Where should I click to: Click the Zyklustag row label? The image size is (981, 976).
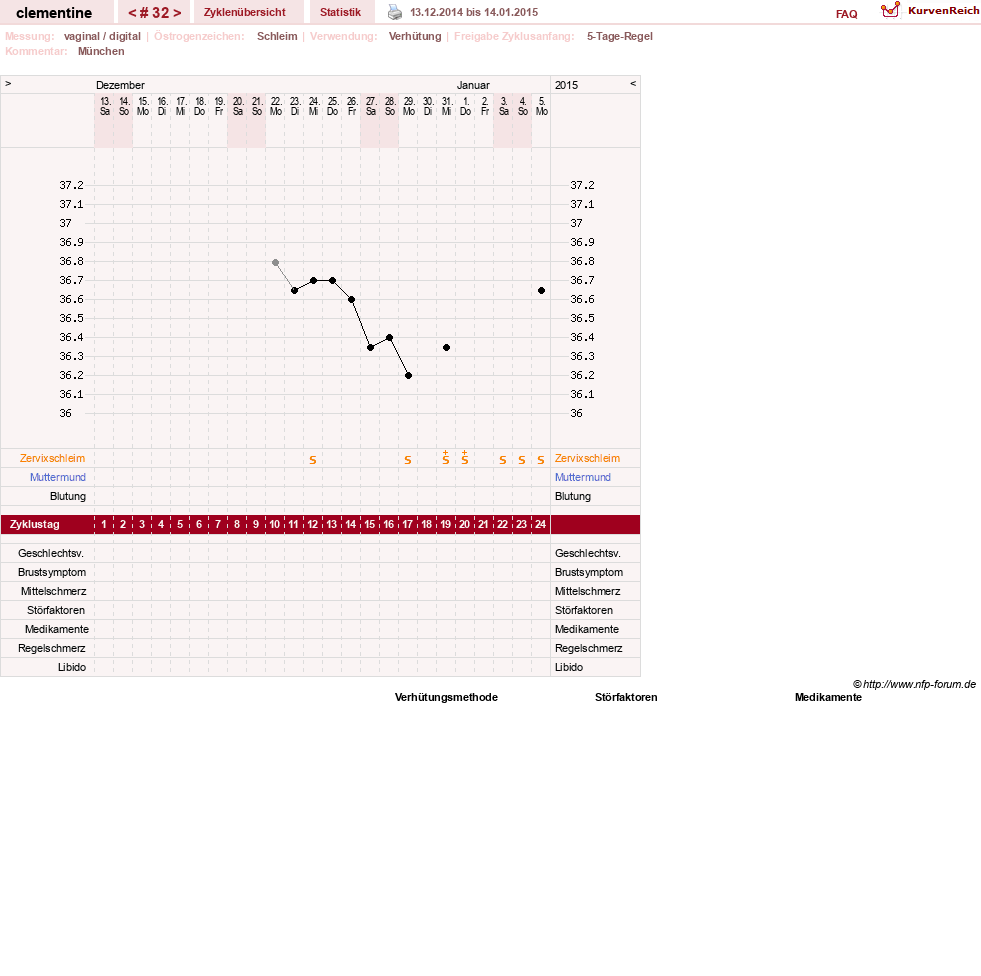click(34, 524)
